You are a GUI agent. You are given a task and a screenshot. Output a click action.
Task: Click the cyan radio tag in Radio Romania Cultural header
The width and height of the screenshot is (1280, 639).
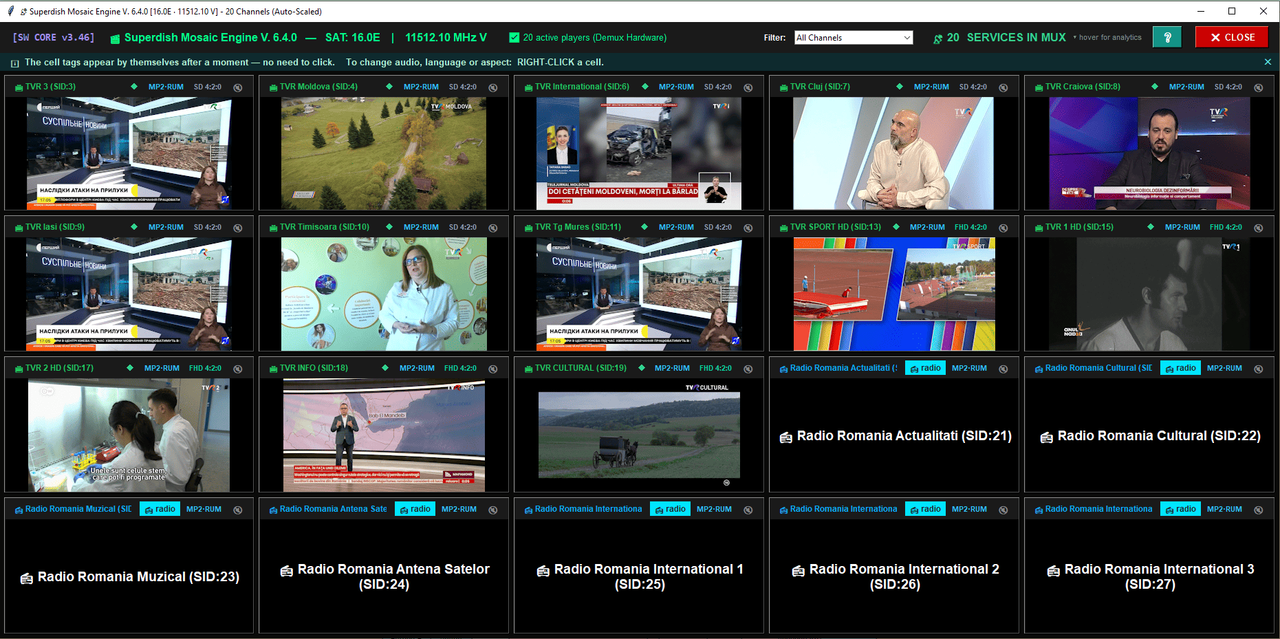[1180, 368]
